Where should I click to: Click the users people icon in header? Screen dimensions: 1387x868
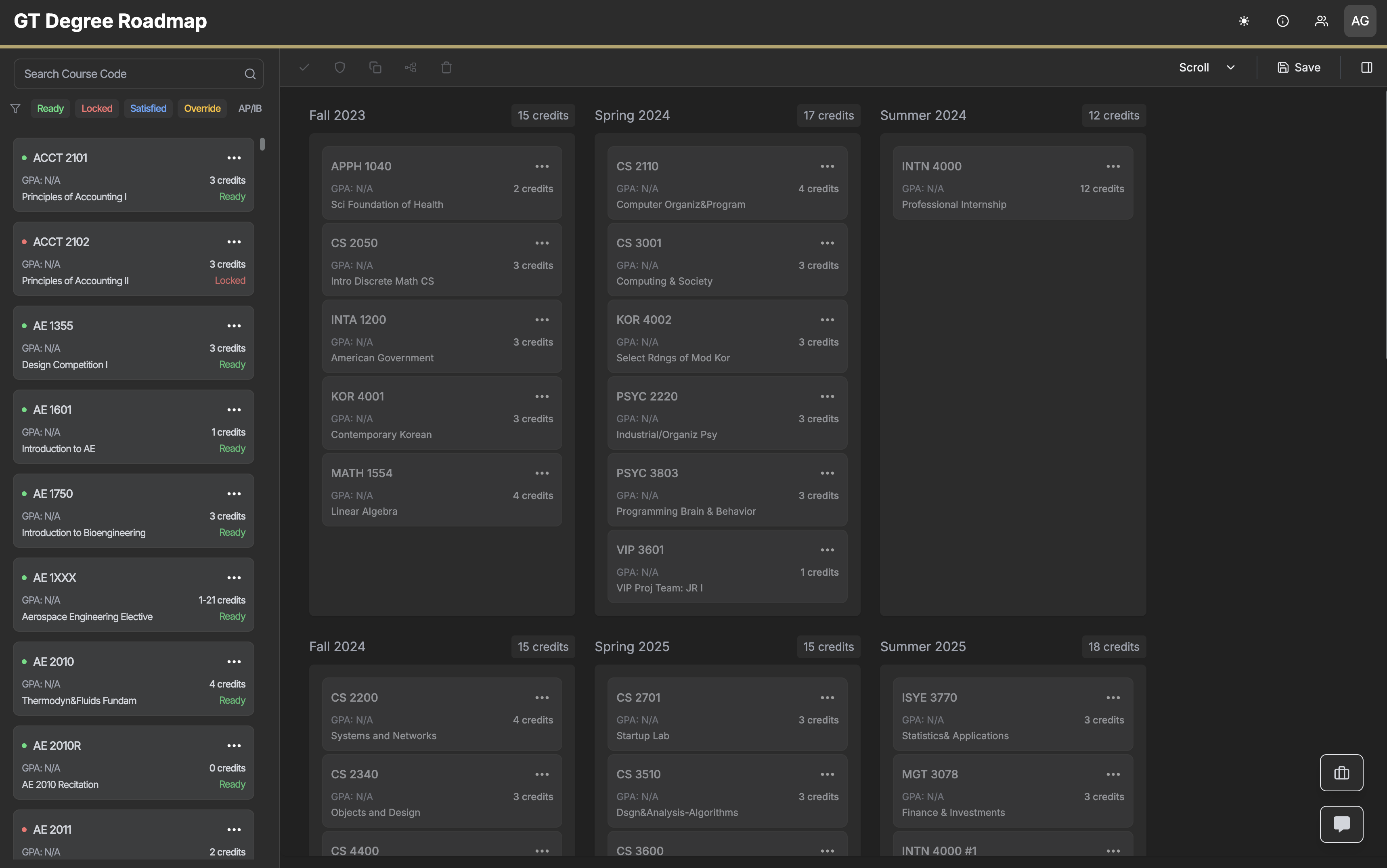1321,21
